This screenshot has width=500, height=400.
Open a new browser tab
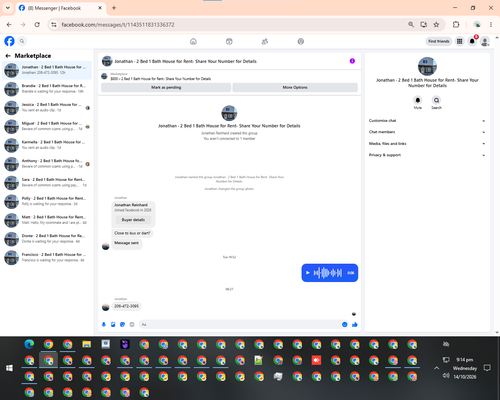[114, 8]
